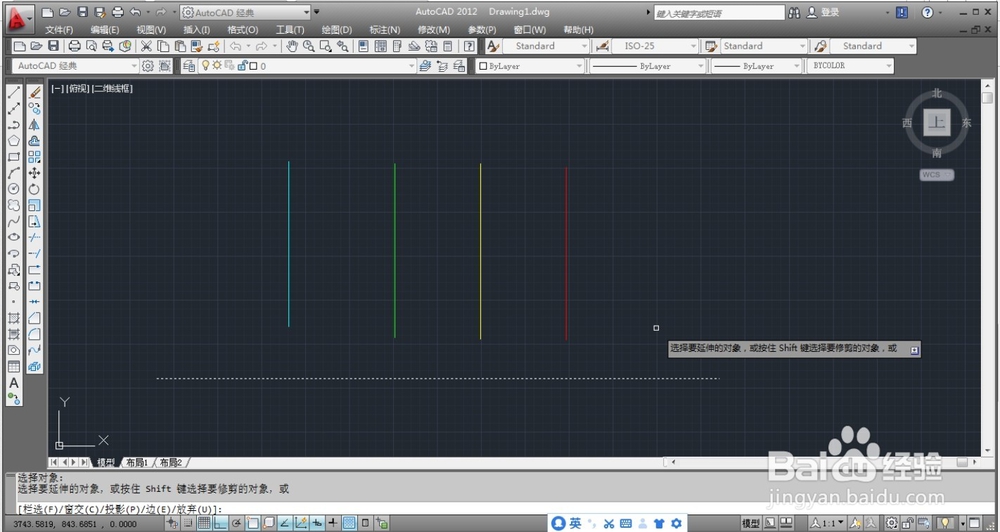Toggle Quick Properties in status bar
The width and height of the screenshot is (1000, 532).
coord(365,524)
